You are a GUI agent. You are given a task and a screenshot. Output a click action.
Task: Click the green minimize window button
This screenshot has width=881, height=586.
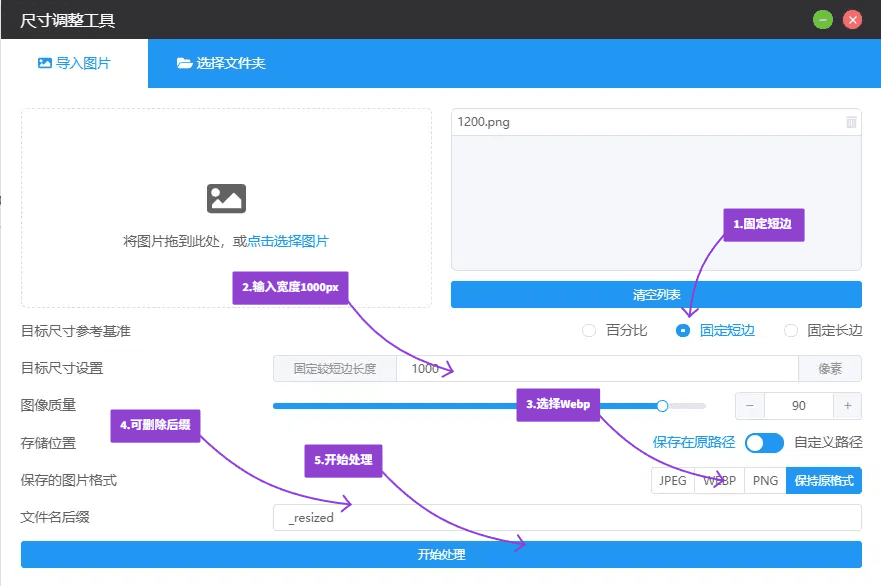point(823,19)
